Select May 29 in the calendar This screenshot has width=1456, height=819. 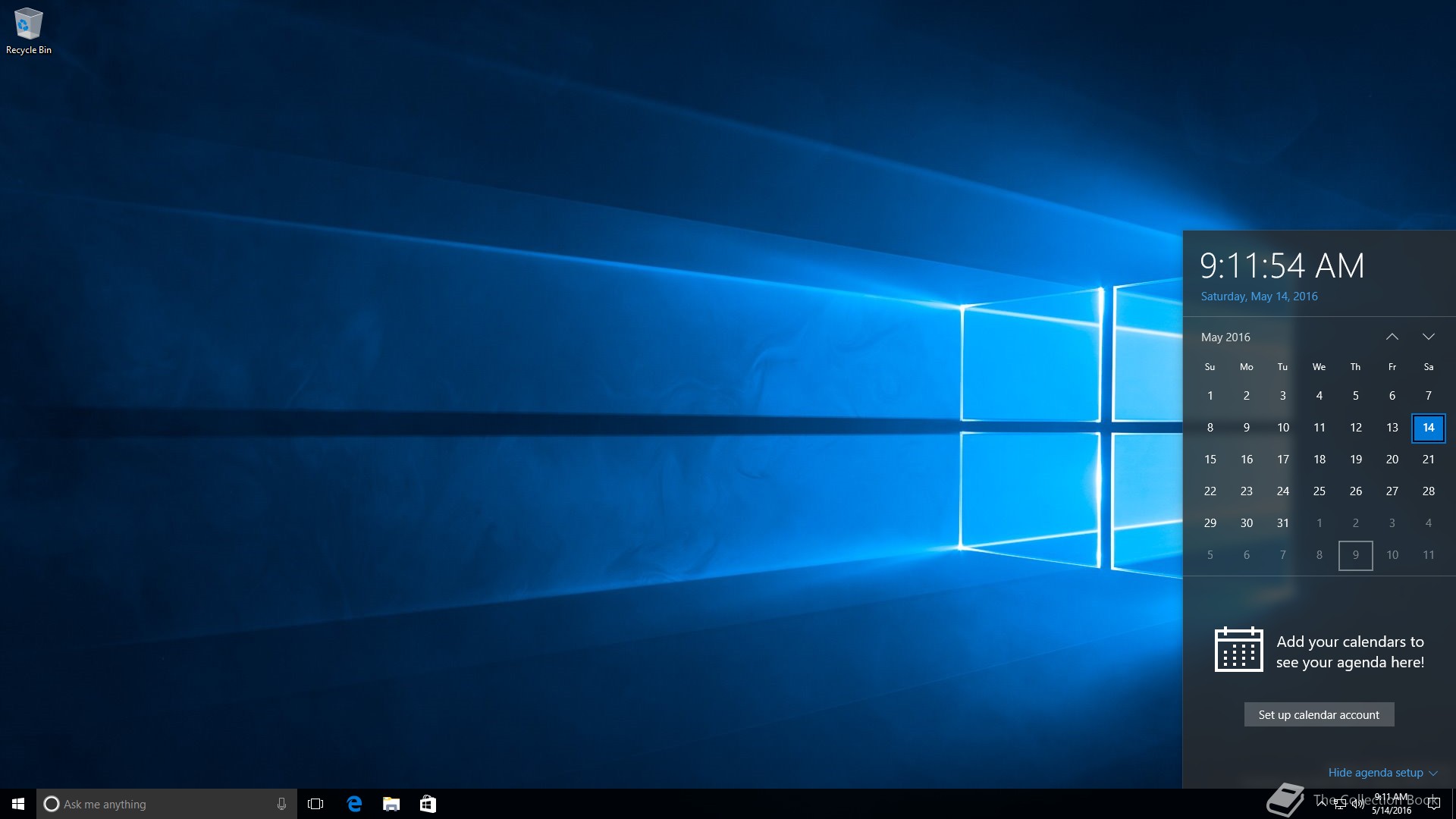pyautogui.click(x=1210, y=523)
